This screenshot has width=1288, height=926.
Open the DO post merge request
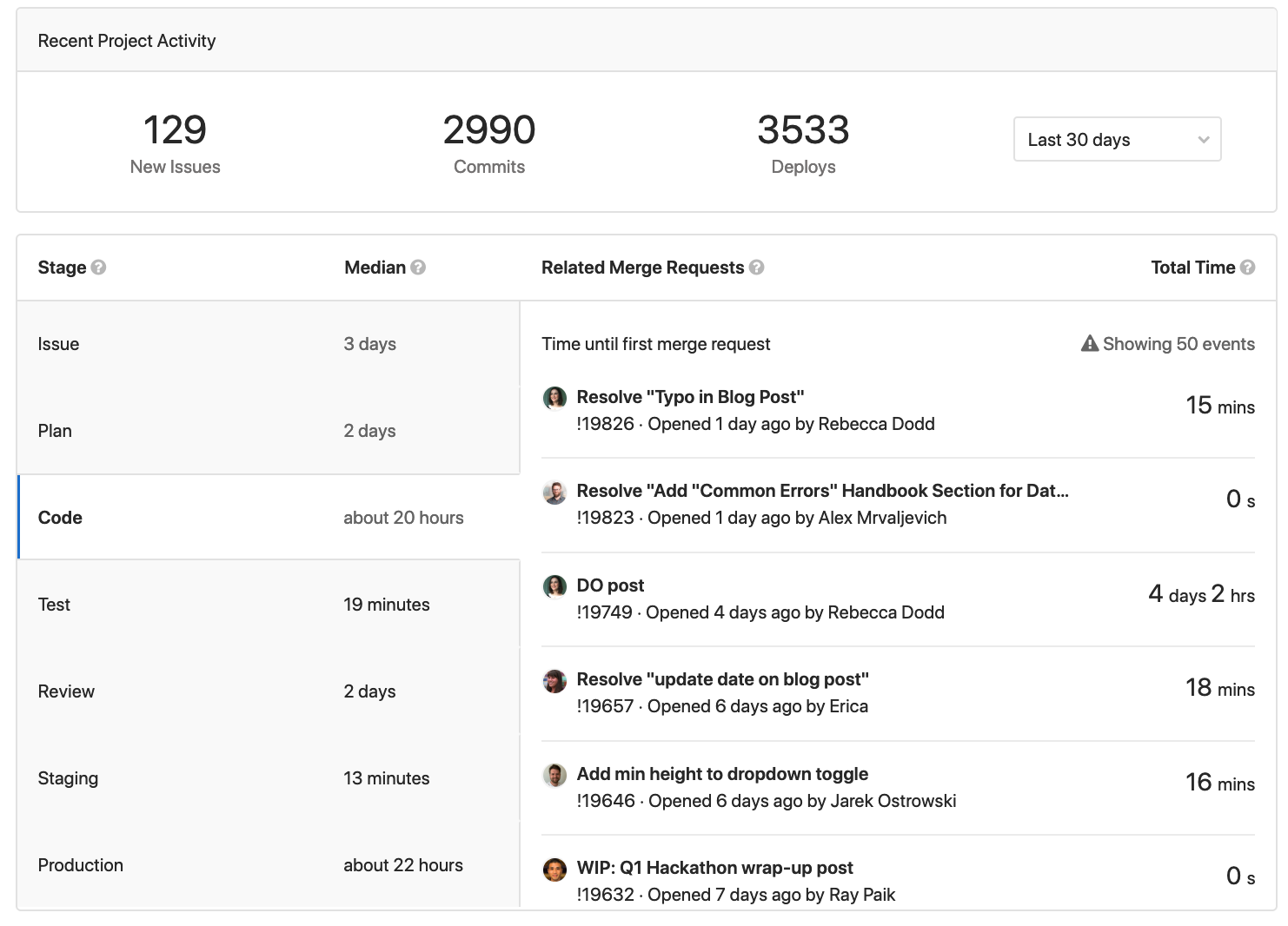pos(610,585)
